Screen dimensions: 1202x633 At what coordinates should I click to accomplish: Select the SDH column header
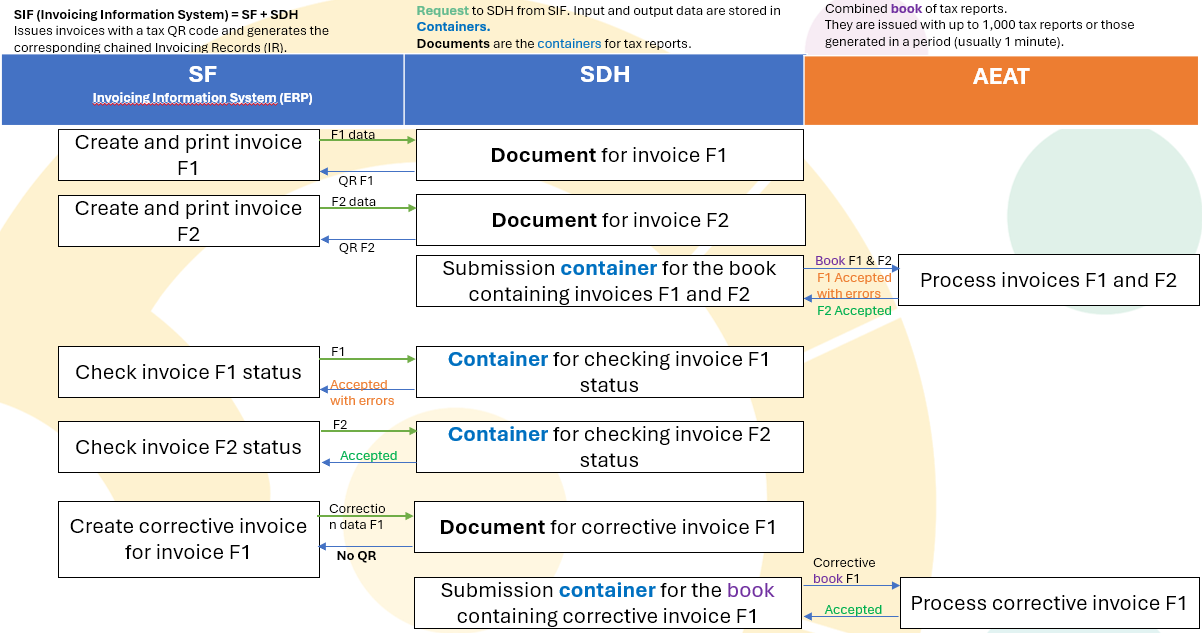pos(604,75)
